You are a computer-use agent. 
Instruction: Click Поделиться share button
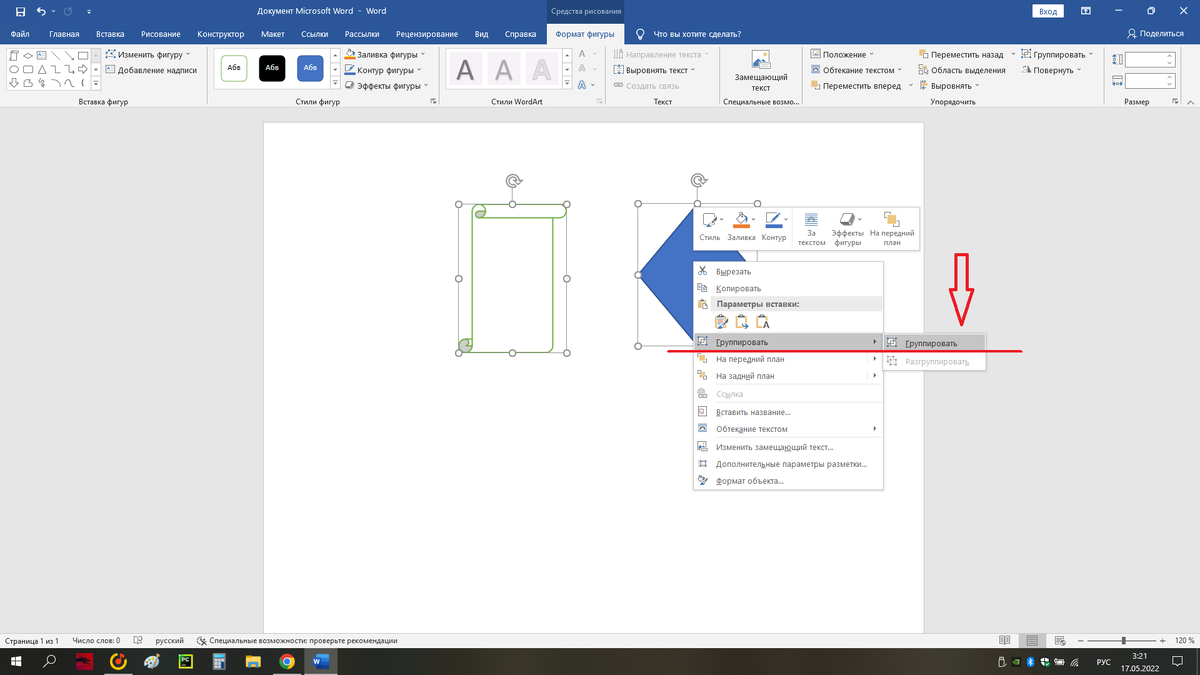coord(1154,34)
